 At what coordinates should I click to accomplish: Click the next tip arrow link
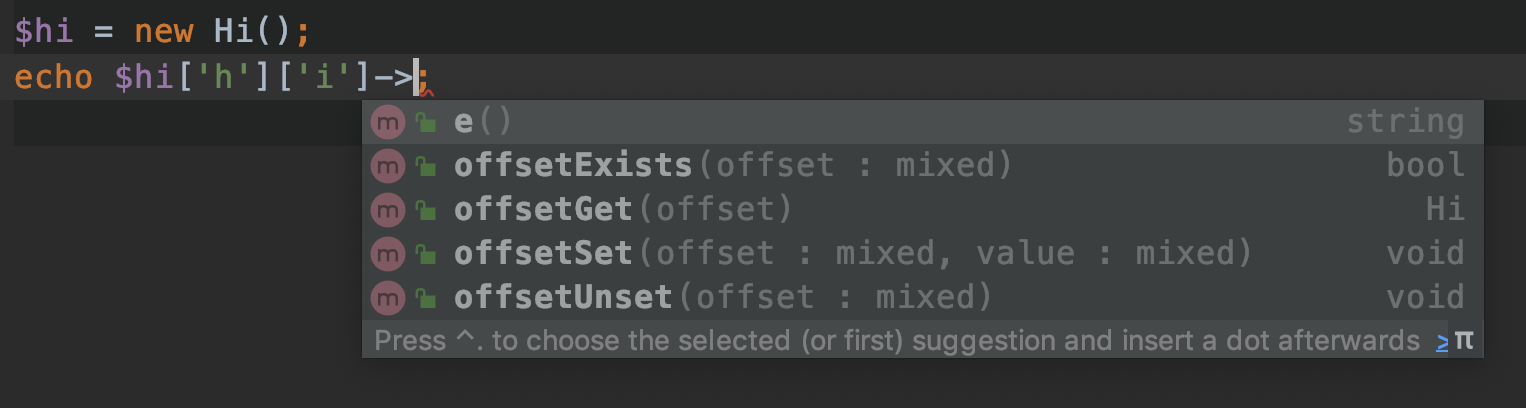click(1442, 341)
